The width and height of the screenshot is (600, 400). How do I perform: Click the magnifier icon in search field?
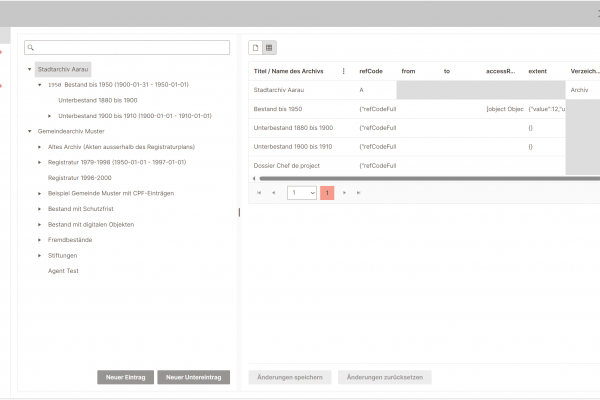click(x=32, y=48)
